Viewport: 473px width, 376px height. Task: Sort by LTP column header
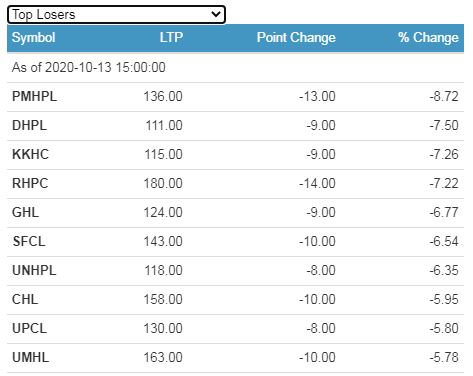[171, 38]
